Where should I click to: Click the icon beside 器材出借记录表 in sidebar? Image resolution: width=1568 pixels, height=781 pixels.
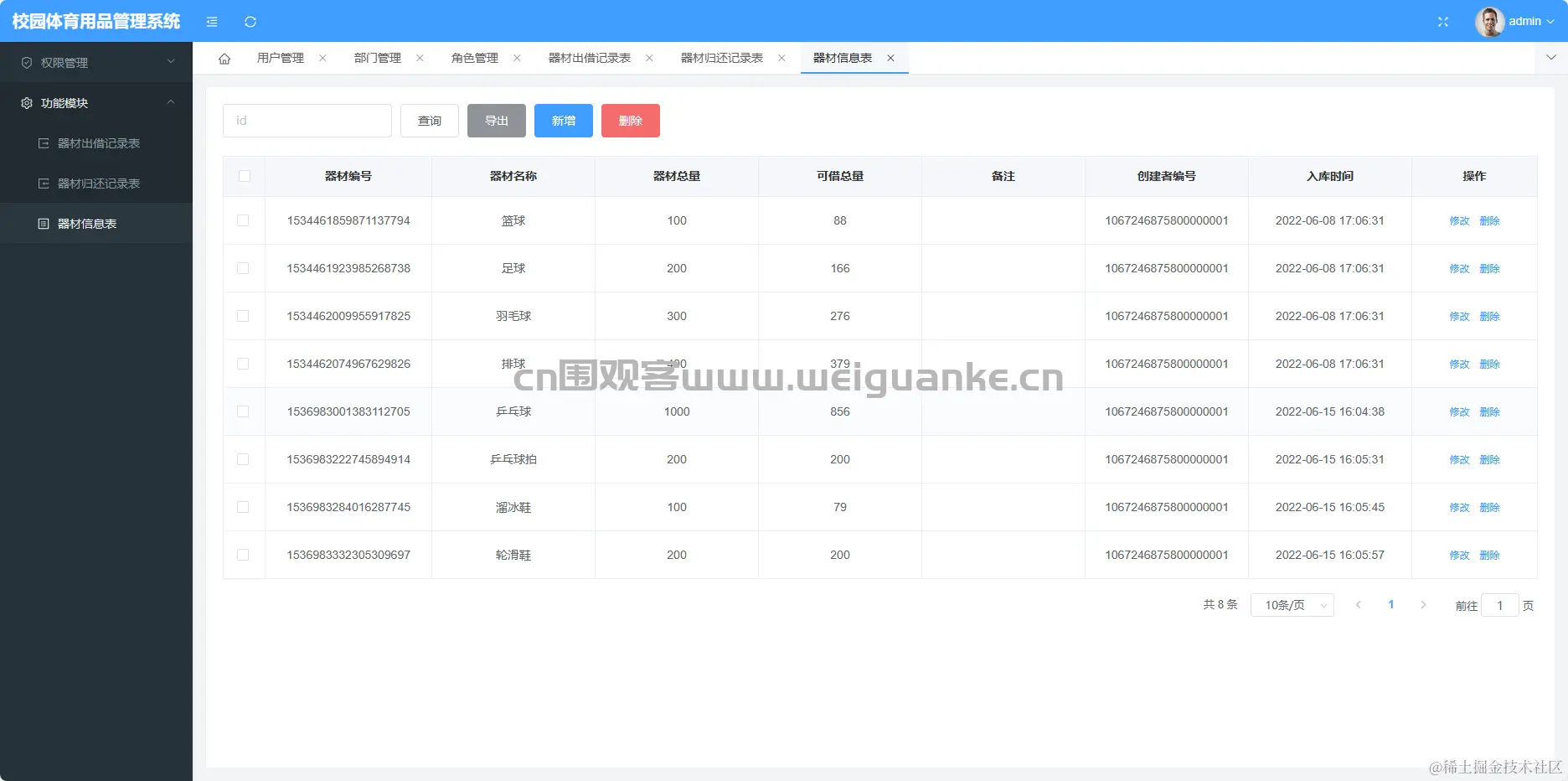[x=44, y=143]
